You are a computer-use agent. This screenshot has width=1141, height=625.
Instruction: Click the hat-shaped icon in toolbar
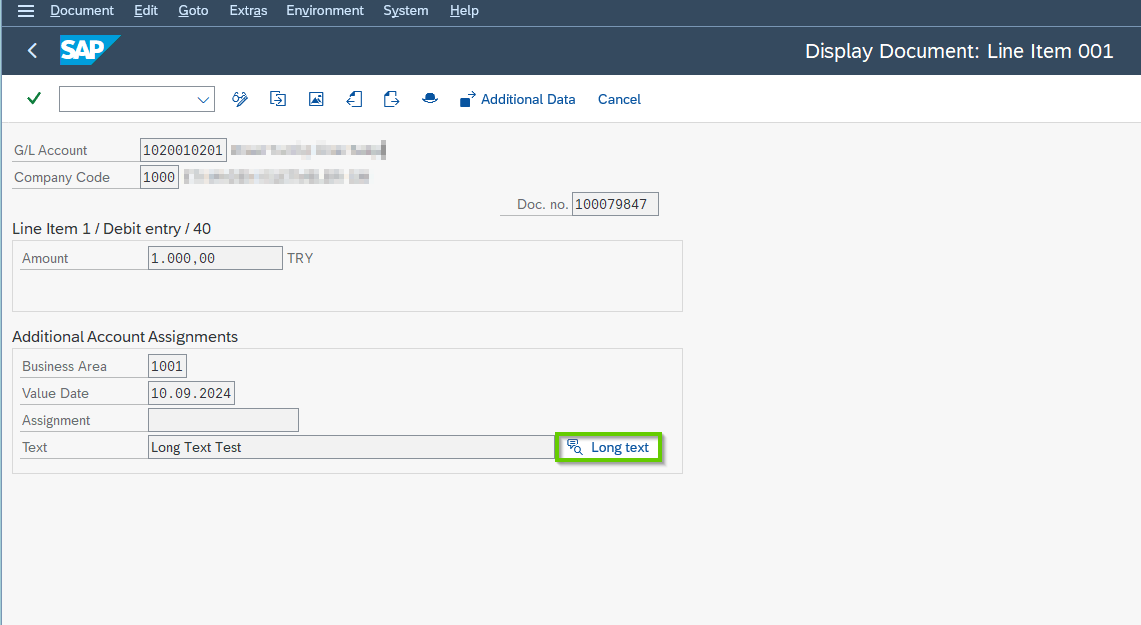click(x=430, y=99)
